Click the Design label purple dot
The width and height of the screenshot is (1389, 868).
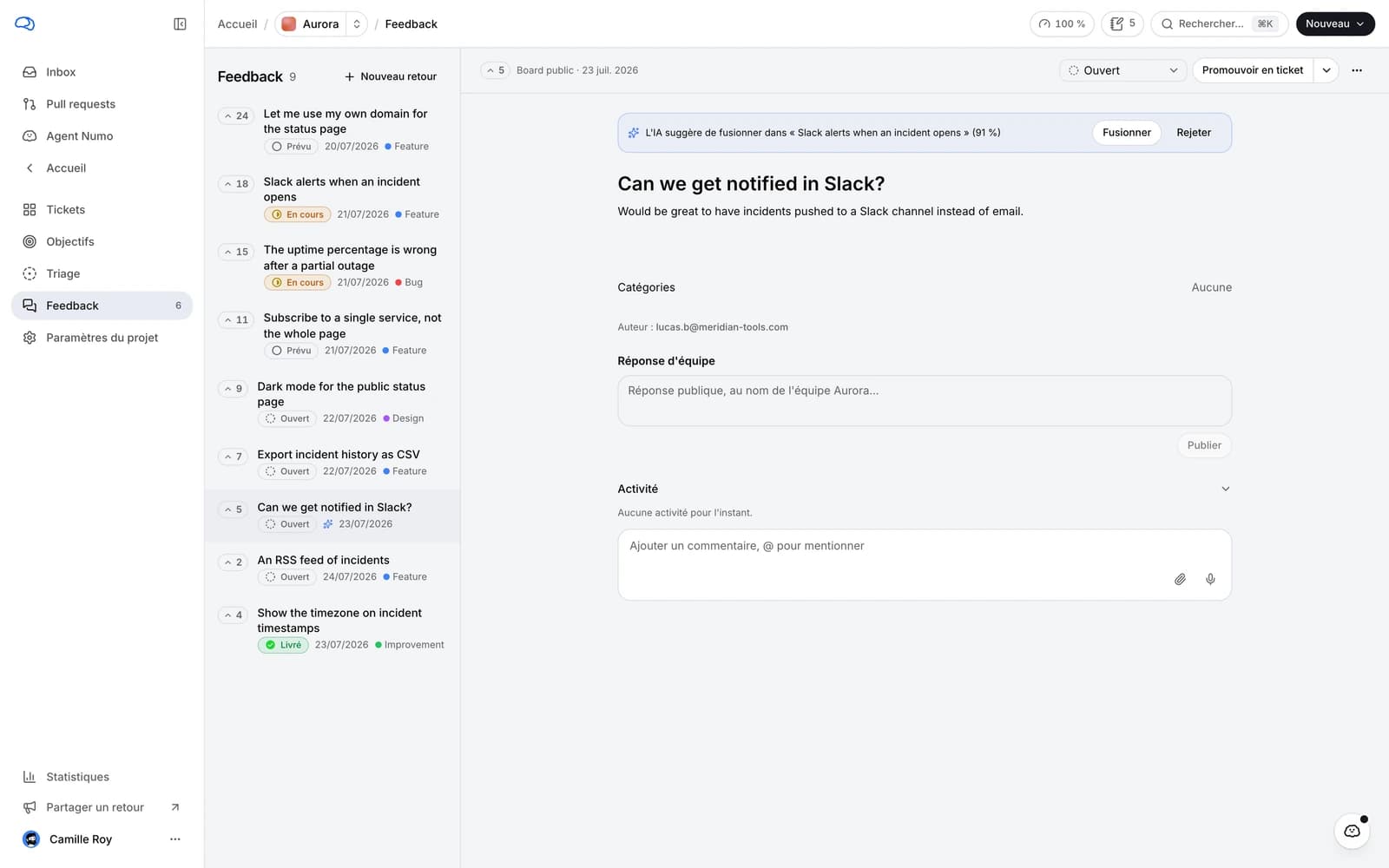(x=386, y=418)
